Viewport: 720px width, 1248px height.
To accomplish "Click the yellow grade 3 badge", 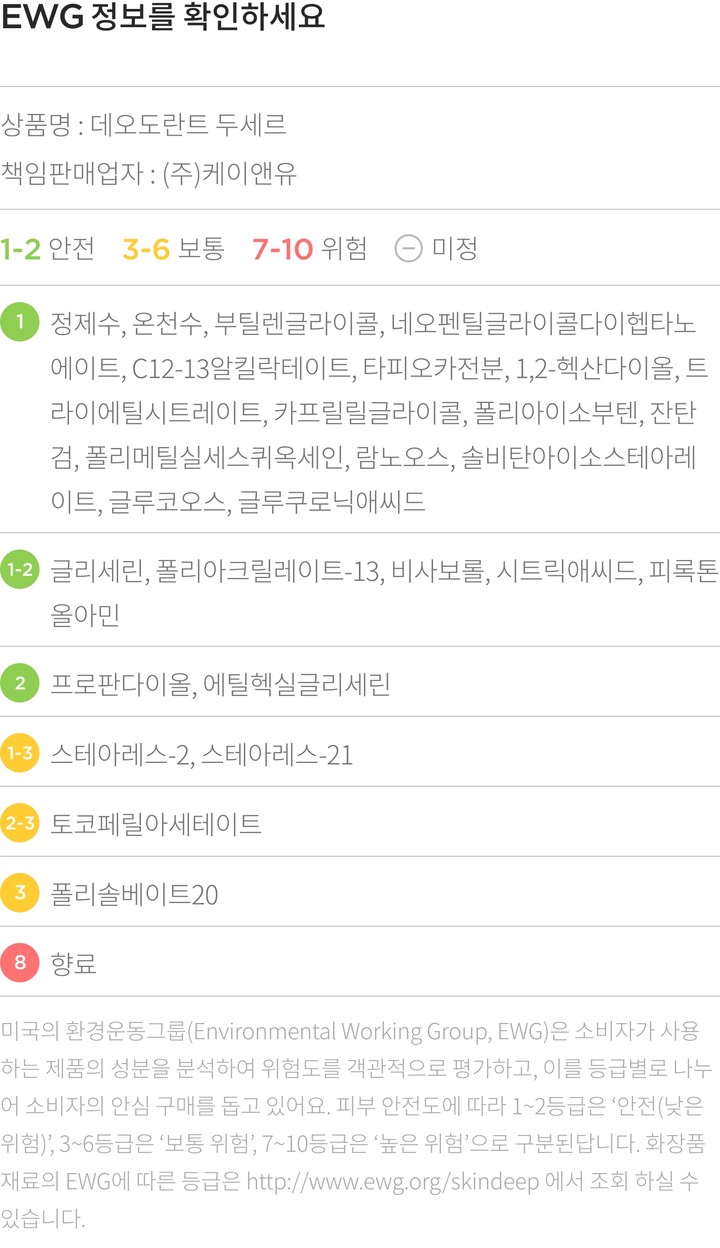I will [x=20, y=894].
